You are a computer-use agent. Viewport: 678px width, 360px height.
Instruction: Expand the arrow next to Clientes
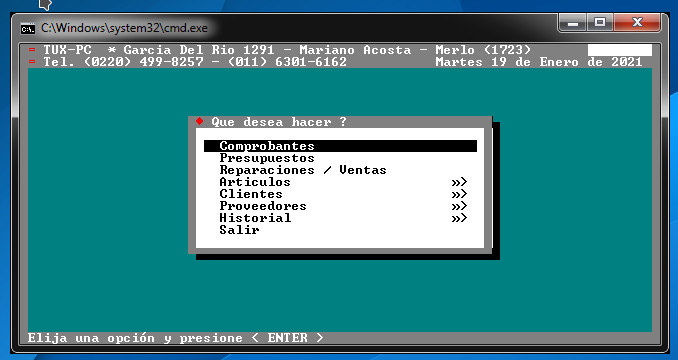pos(459,194)
